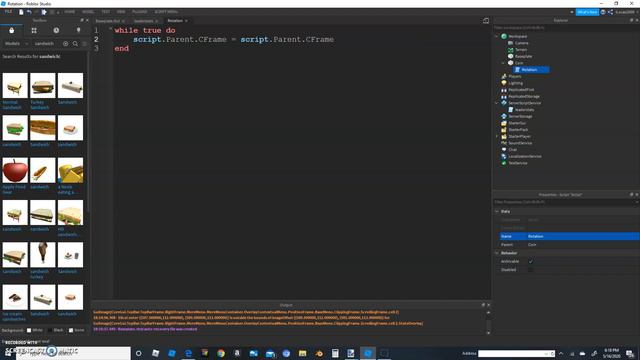
Task: Click the Toolbox filter options icon
Action: pyautogui.click(x=85, y=43)
